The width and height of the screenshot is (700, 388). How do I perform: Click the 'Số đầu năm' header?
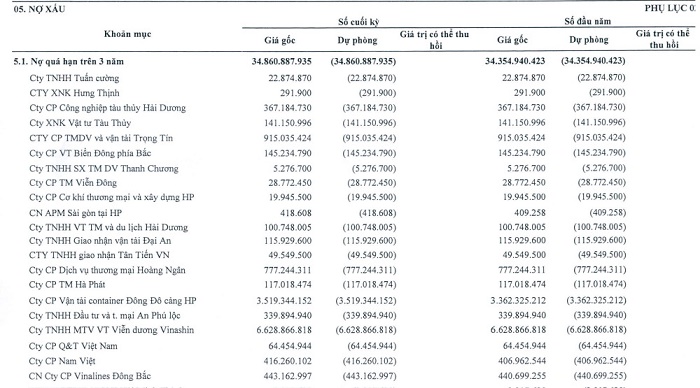tap(588, 21)
